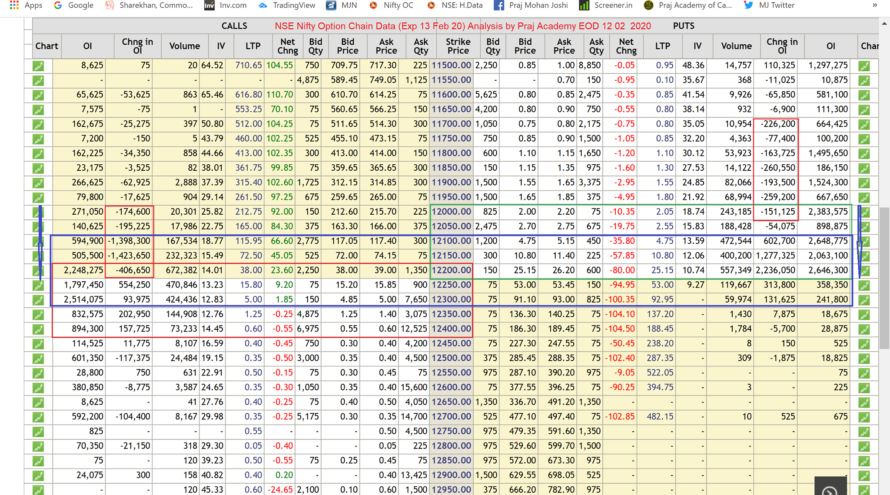
Task: Open the MJN bookmark
Action: click(x=341, y=5)
